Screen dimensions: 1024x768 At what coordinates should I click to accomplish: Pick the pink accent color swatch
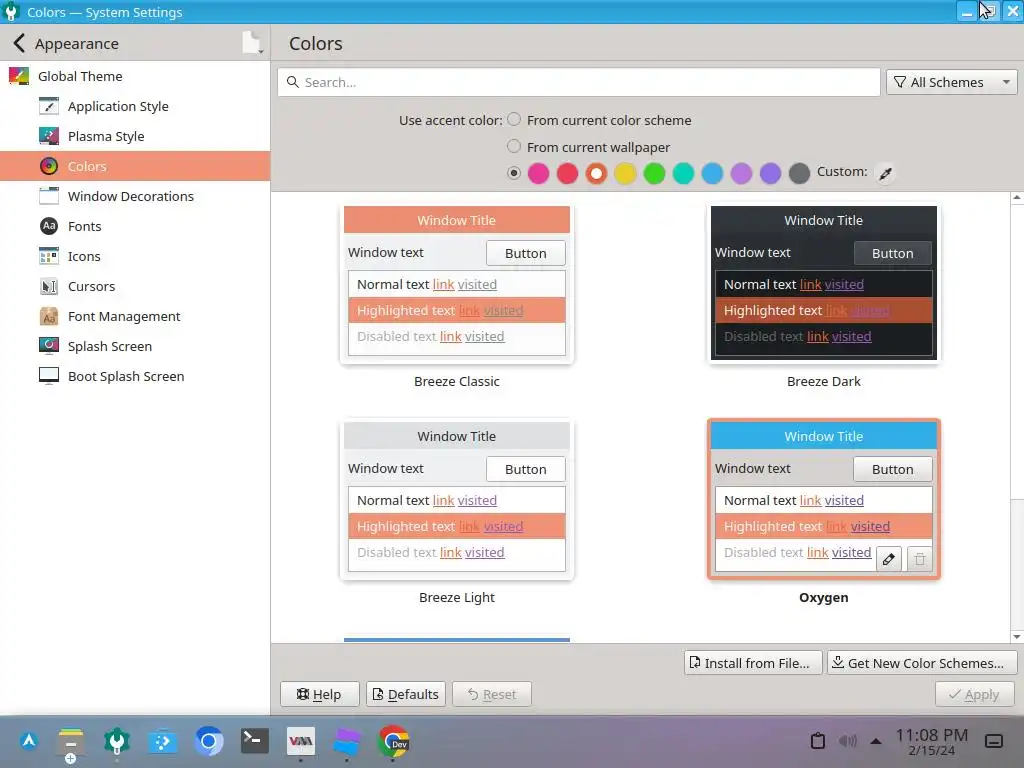[539, 174]
